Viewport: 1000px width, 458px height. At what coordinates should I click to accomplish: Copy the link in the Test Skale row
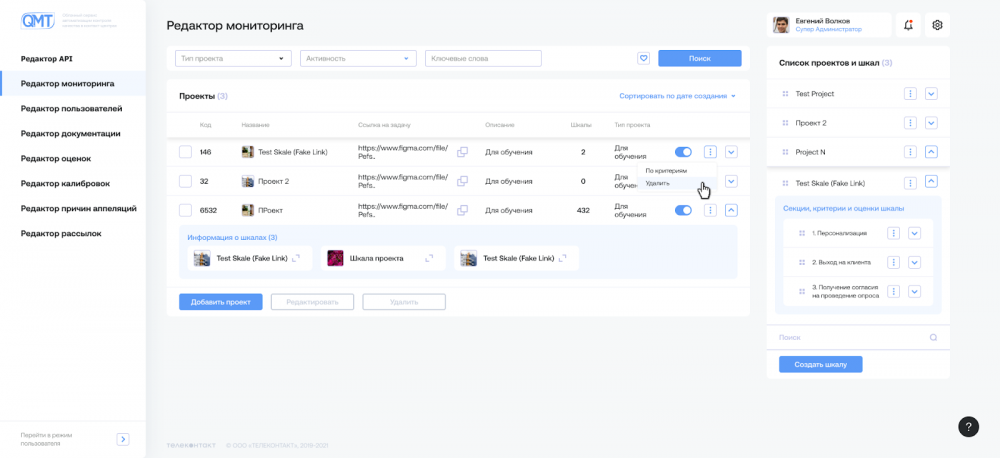(462, 152)
